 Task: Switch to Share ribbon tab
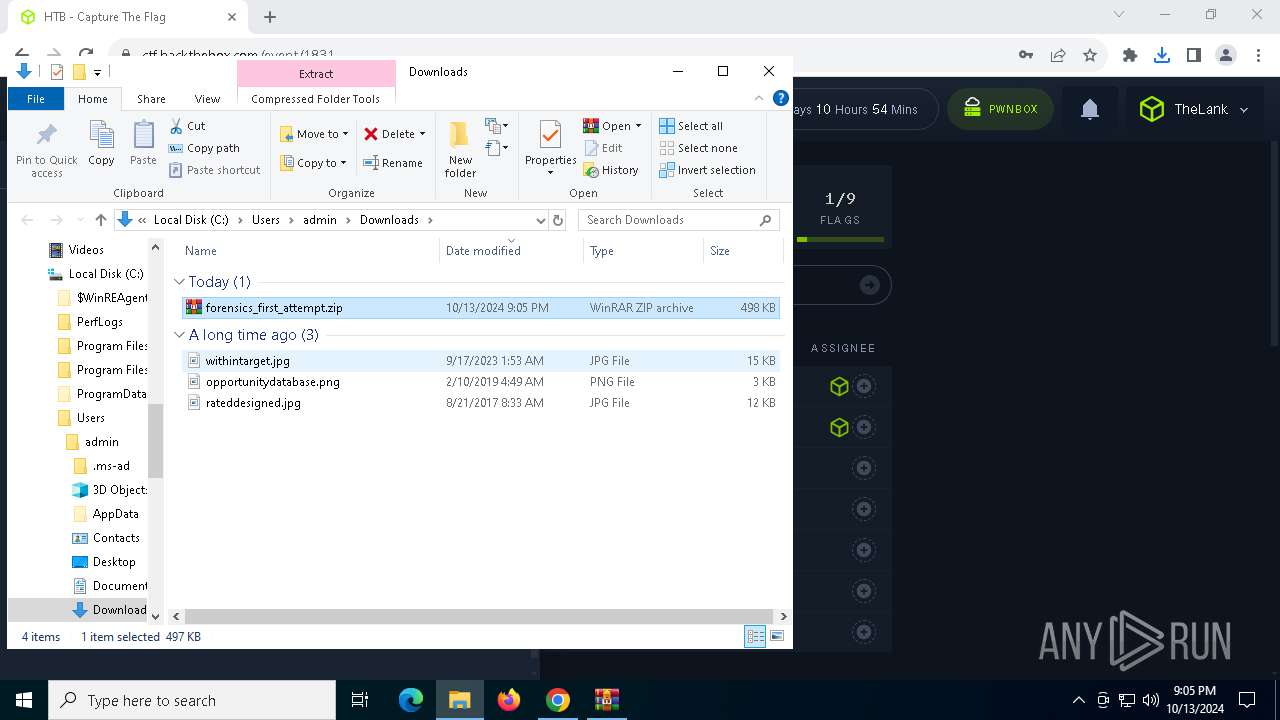[x=151, y=99]
